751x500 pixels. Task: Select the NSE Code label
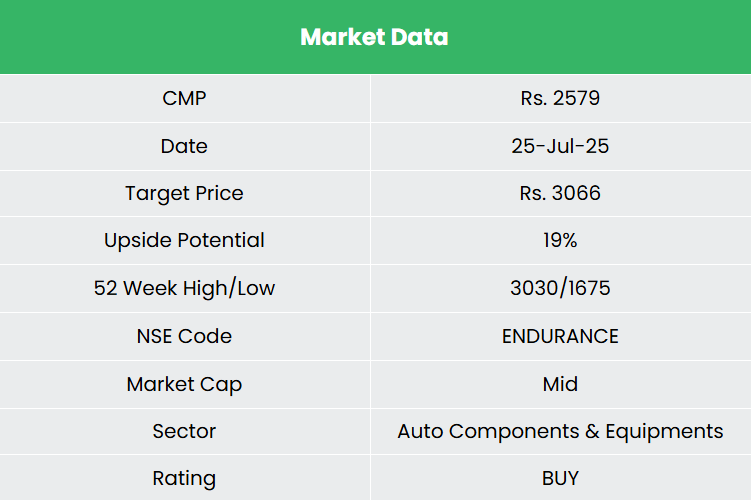[x=184, y=336]
